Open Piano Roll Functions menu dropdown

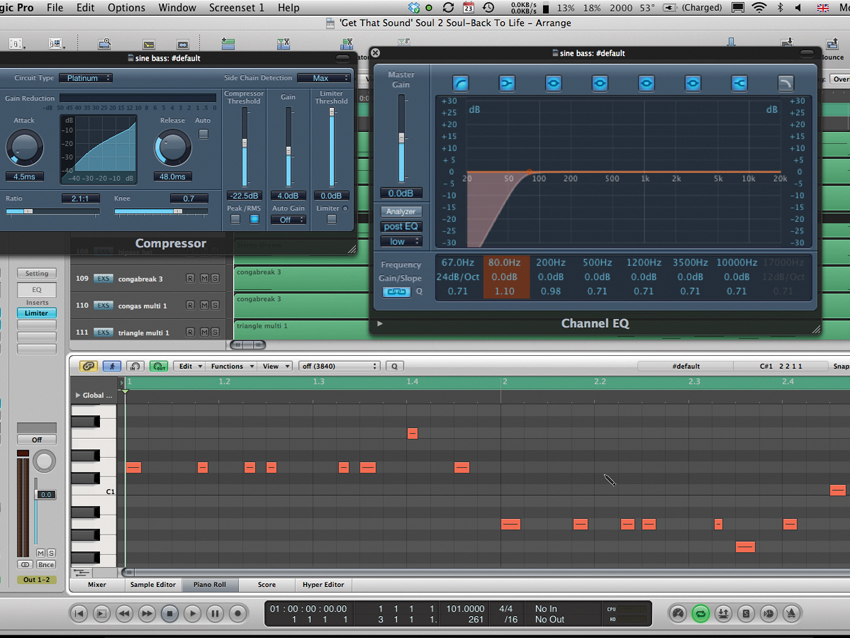coord(231,366)
